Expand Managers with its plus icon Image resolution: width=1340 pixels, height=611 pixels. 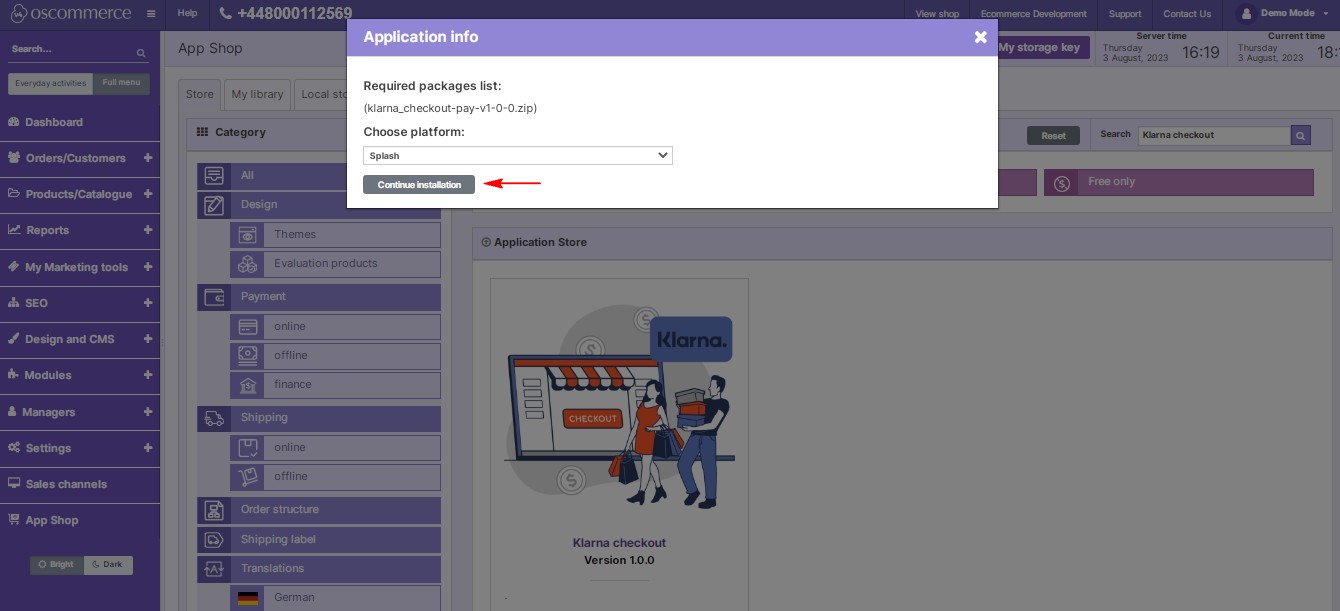pos(148,412)
